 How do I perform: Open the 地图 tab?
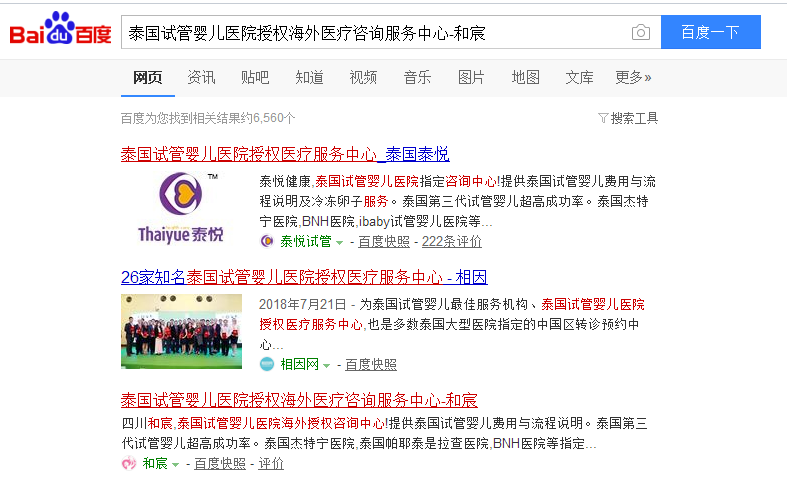(526, 77)
